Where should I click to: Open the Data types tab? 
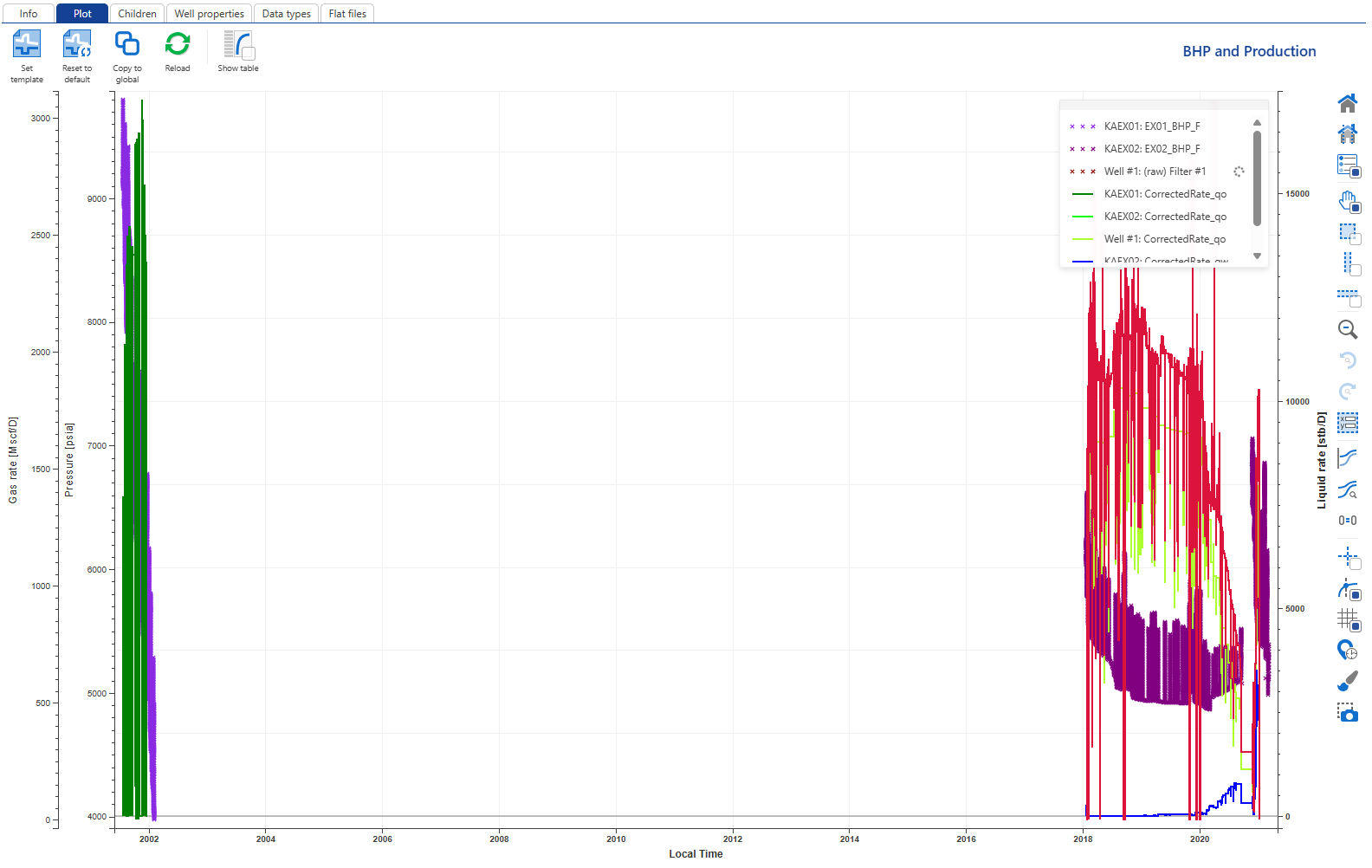pos(286,14)
